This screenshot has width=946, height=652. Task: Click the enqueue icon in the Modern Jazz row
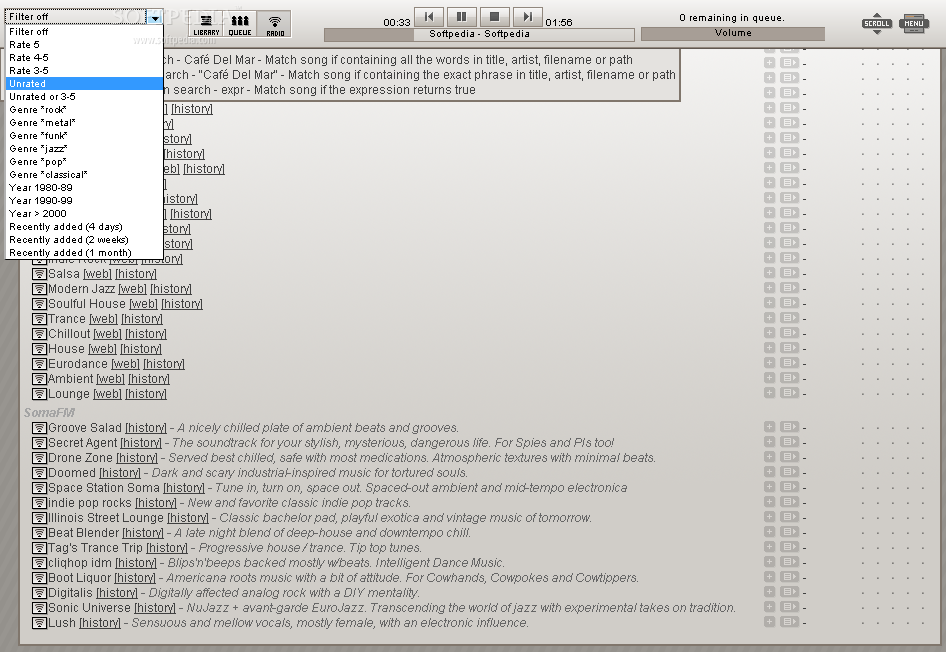click(789, 288)
